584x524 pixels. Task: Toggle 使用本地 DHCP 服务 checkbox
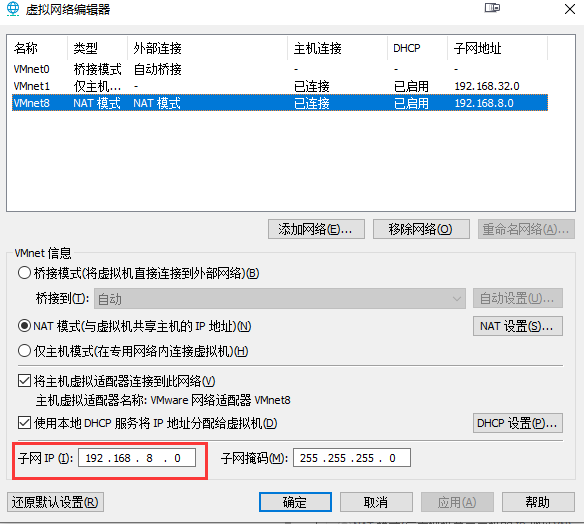24,423
